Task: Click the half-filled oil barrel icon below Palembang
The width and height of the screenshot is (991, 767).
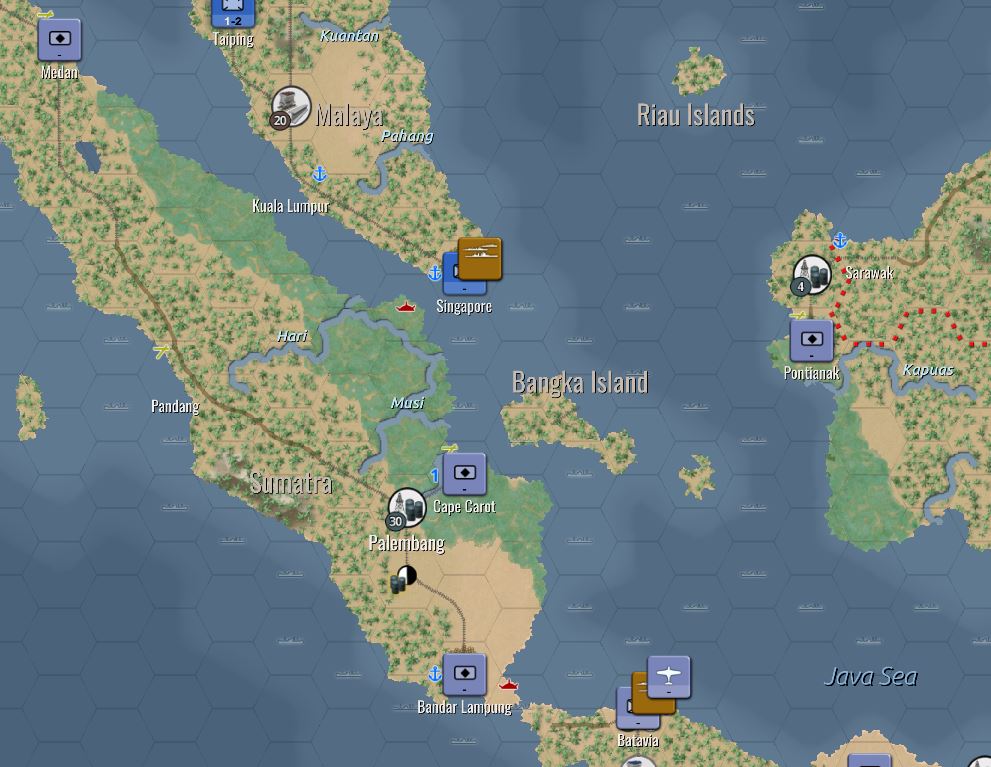Action: click(x=403, y=579)
